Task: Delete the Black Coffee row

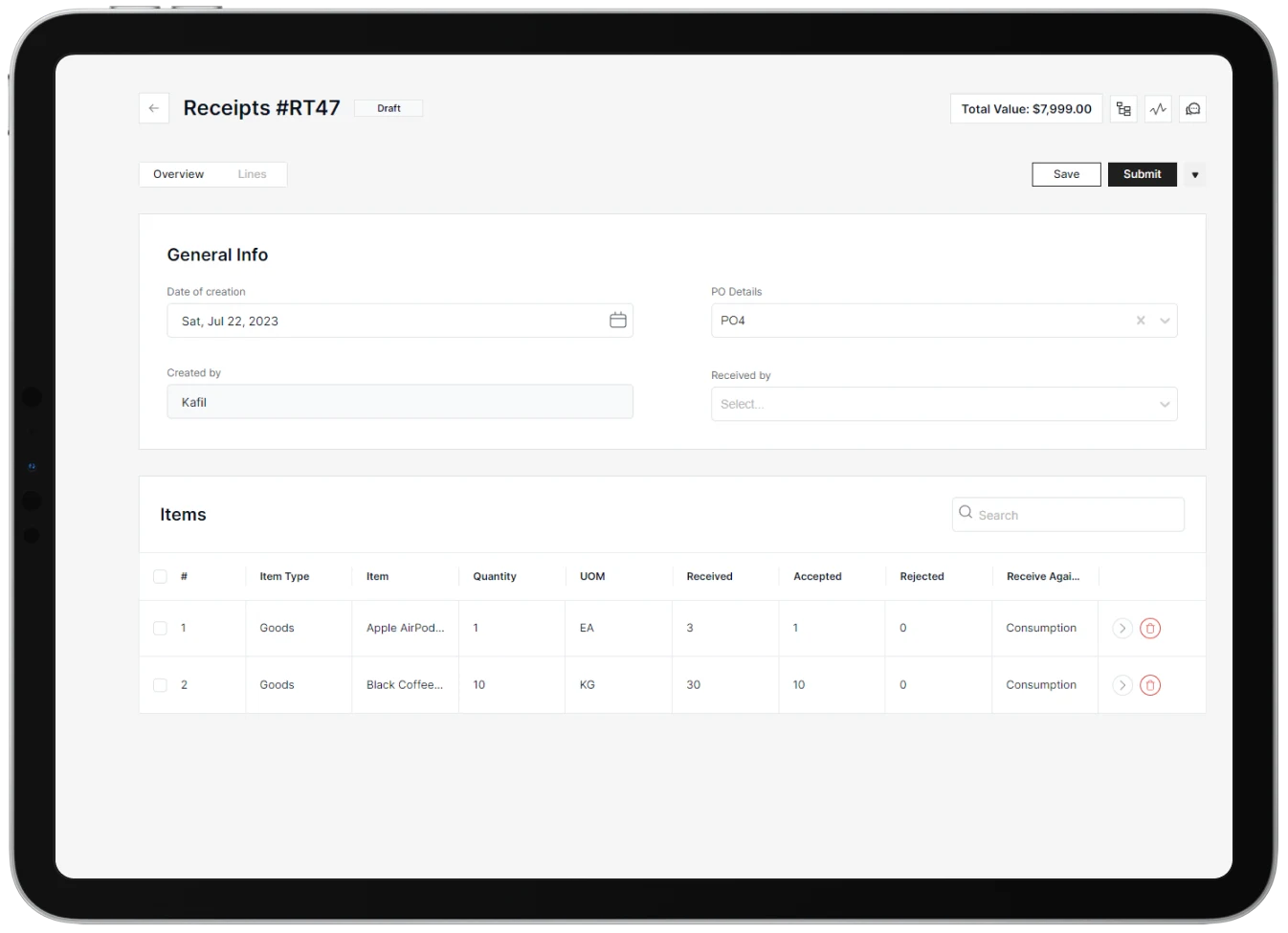Action: click(x=1150, y=685)
